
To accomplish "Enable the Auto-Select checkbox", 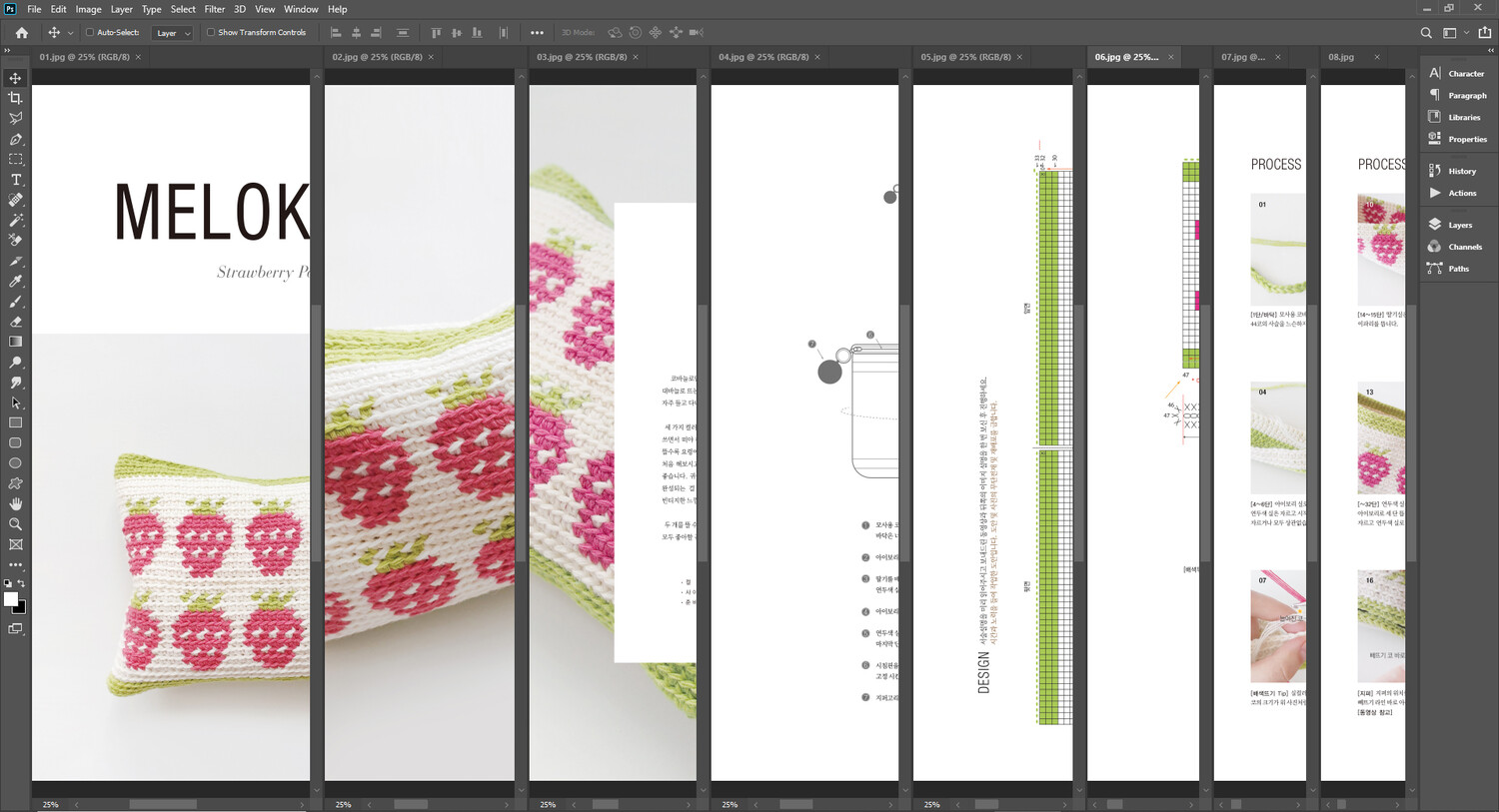I will pyautogui.click(x=90, y=33).
